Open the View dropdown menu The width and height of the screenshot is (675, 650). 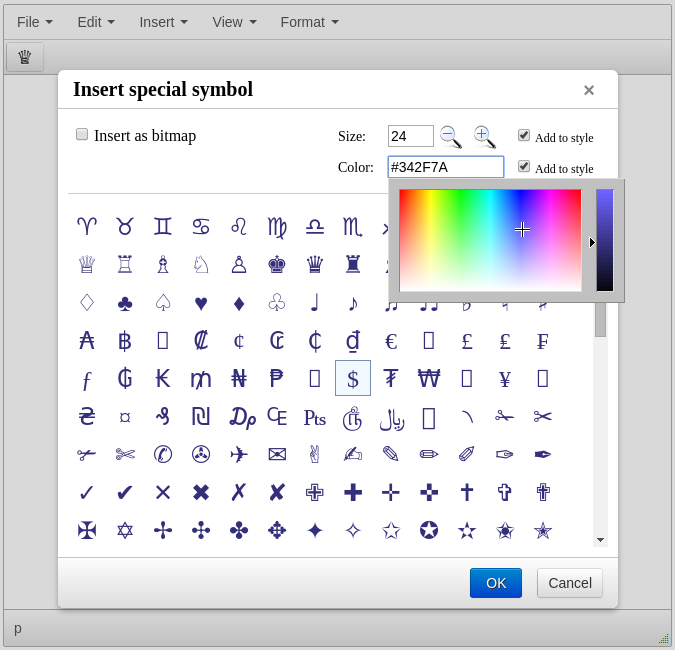[234, 22]
